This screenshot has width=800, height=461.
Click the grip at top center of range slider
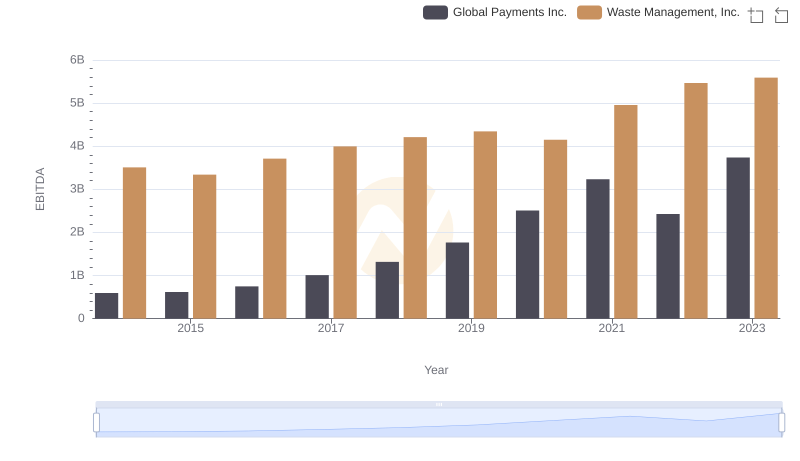click(439, 404)
